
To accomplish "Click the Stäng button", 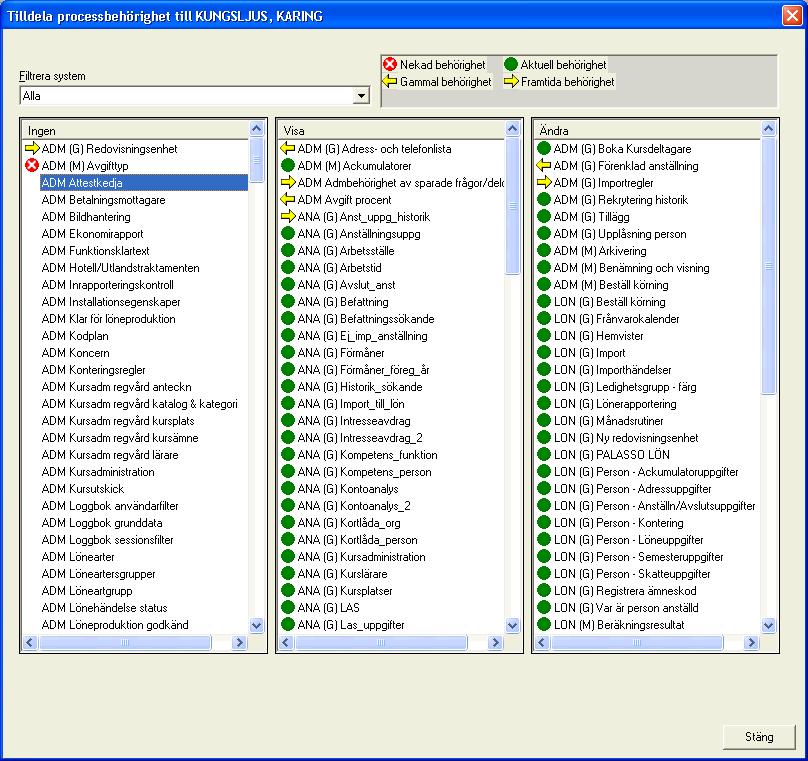I will click(759, 737).
